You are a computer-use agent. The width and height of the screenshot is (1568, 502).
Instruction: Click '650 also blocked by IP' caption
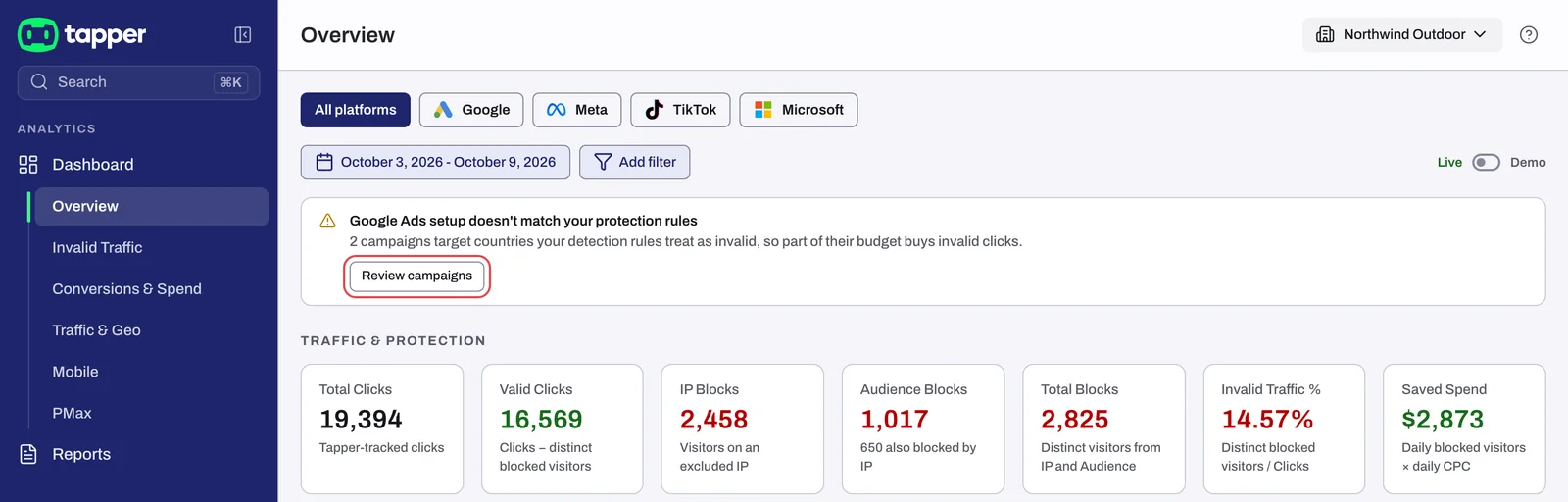(x=918, y=457)
